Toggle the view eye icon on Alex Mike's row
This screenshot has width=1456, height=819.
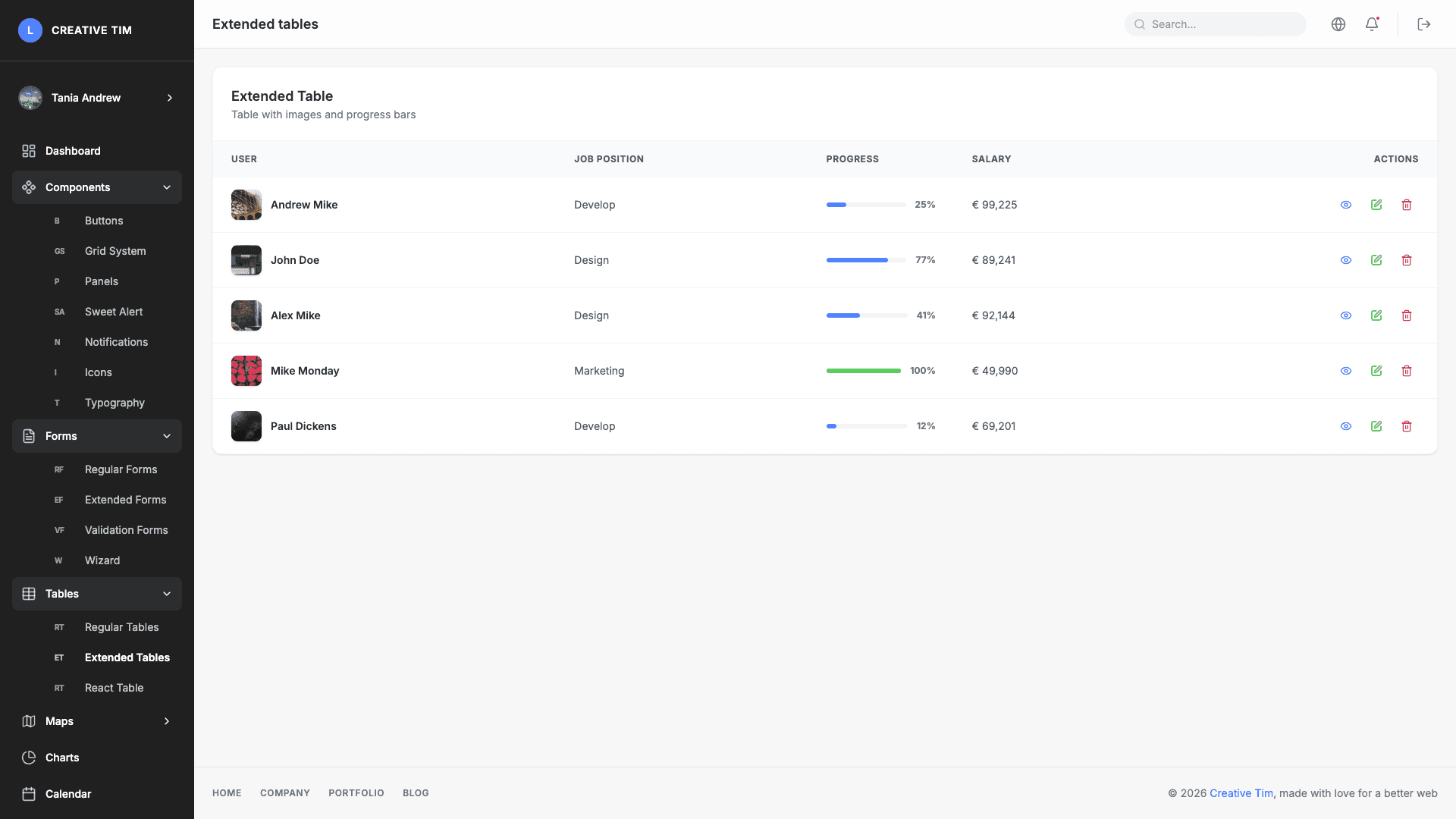point(1346,315)
